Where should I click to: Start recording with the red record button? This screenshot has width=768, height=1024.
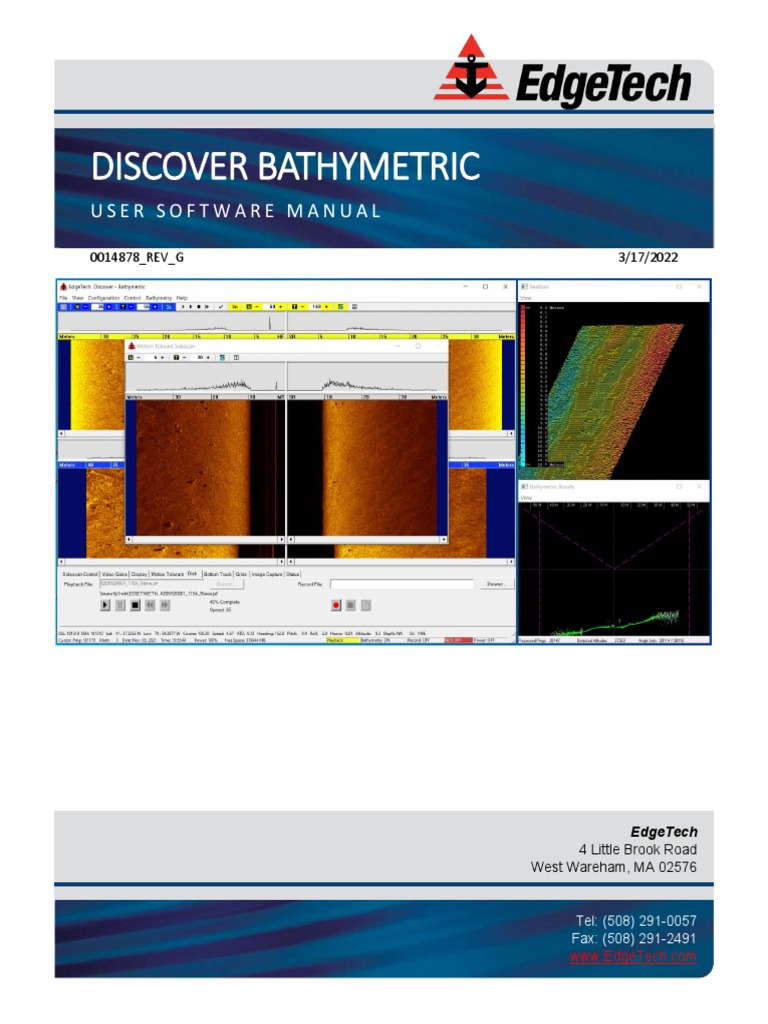337,605
